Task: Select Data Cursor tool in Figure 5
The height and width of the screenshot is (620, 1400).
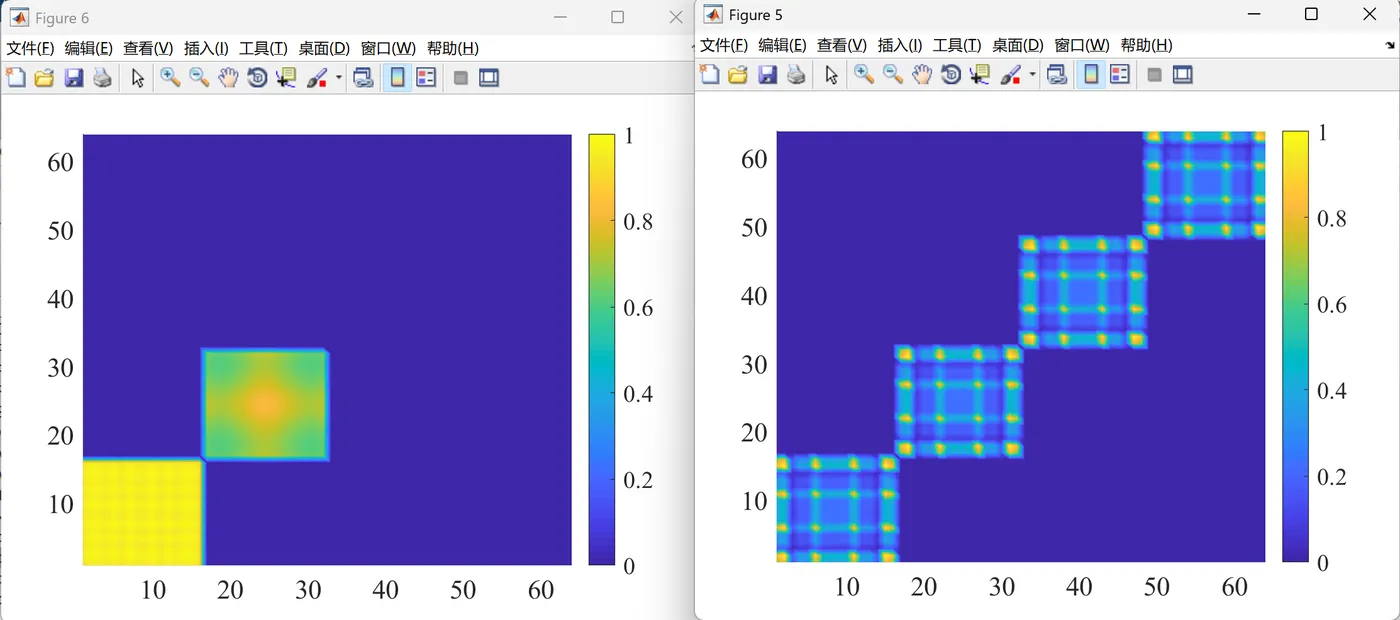Action: (980, 74)
